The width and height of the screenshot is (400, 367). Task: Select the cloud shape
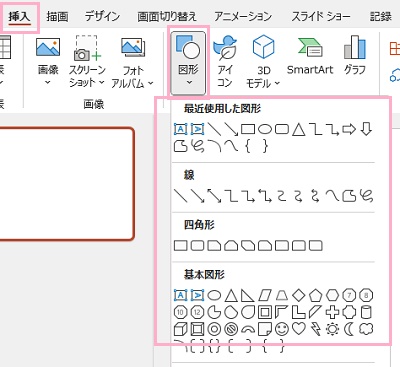(366, 329)
